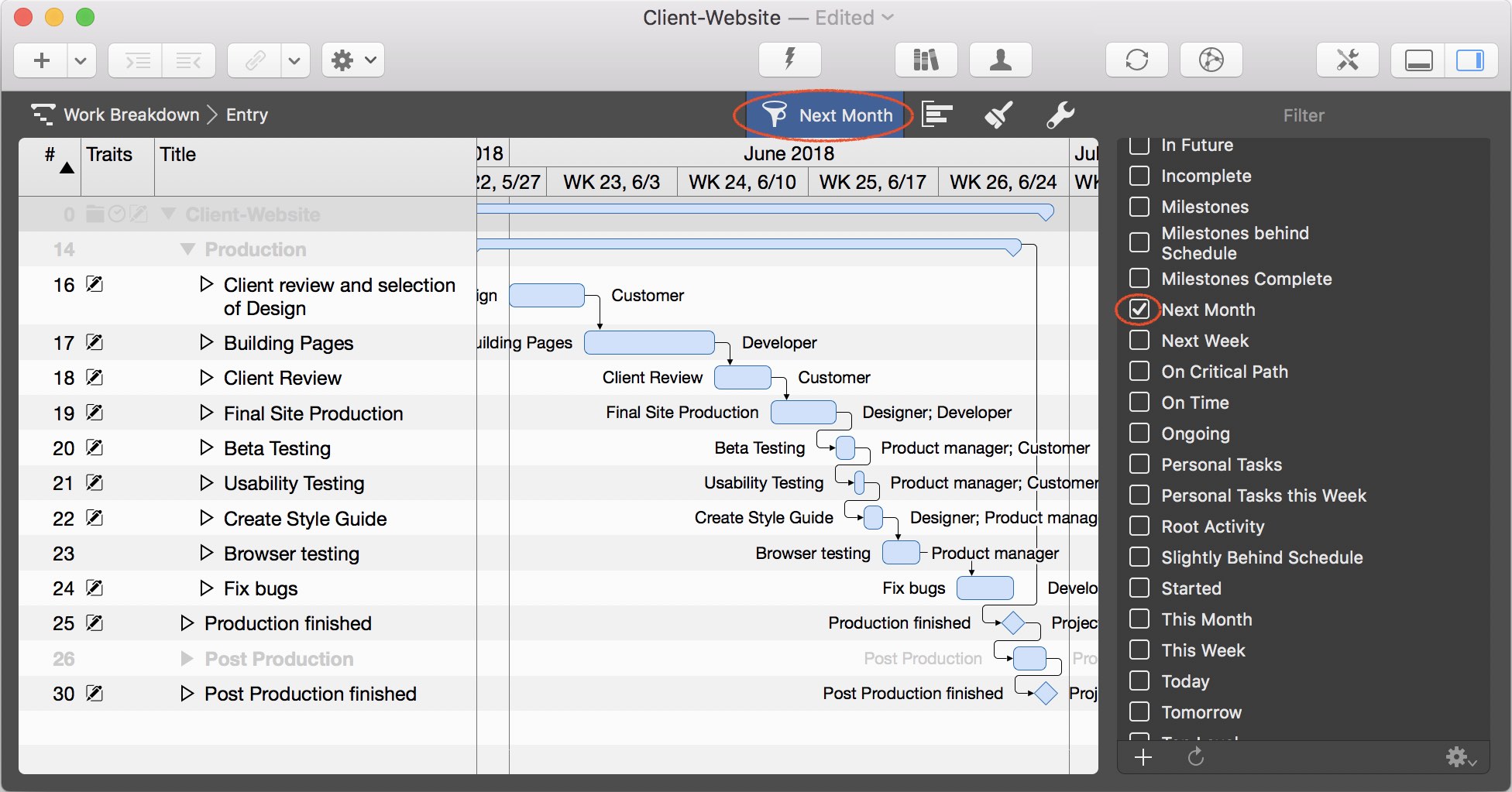Click the add filter plus button
1512x792 pixels.
tap(1143, 757)
